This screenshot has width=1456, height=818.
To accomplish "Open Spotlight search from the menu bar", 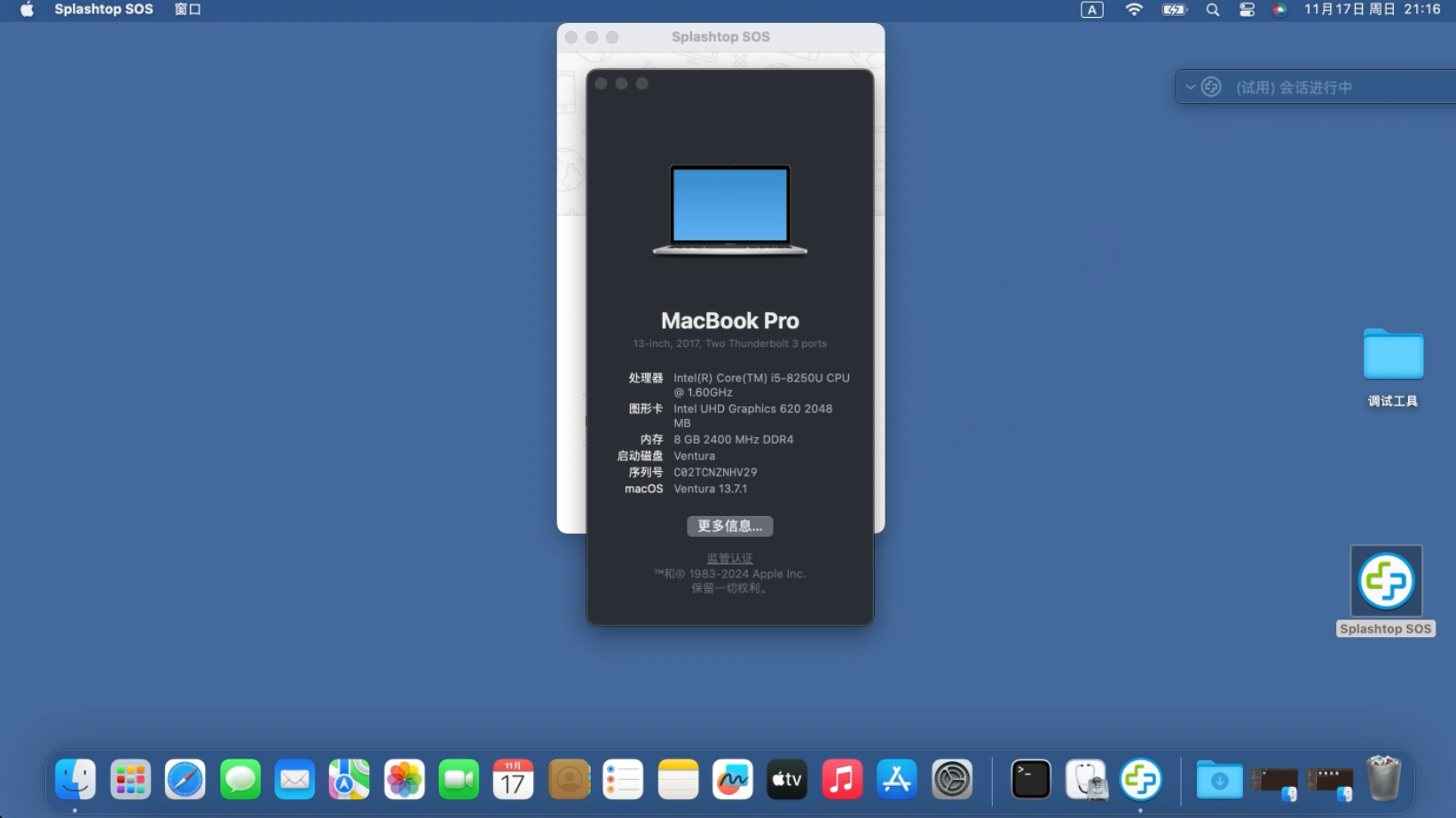I will [1212, 10].
